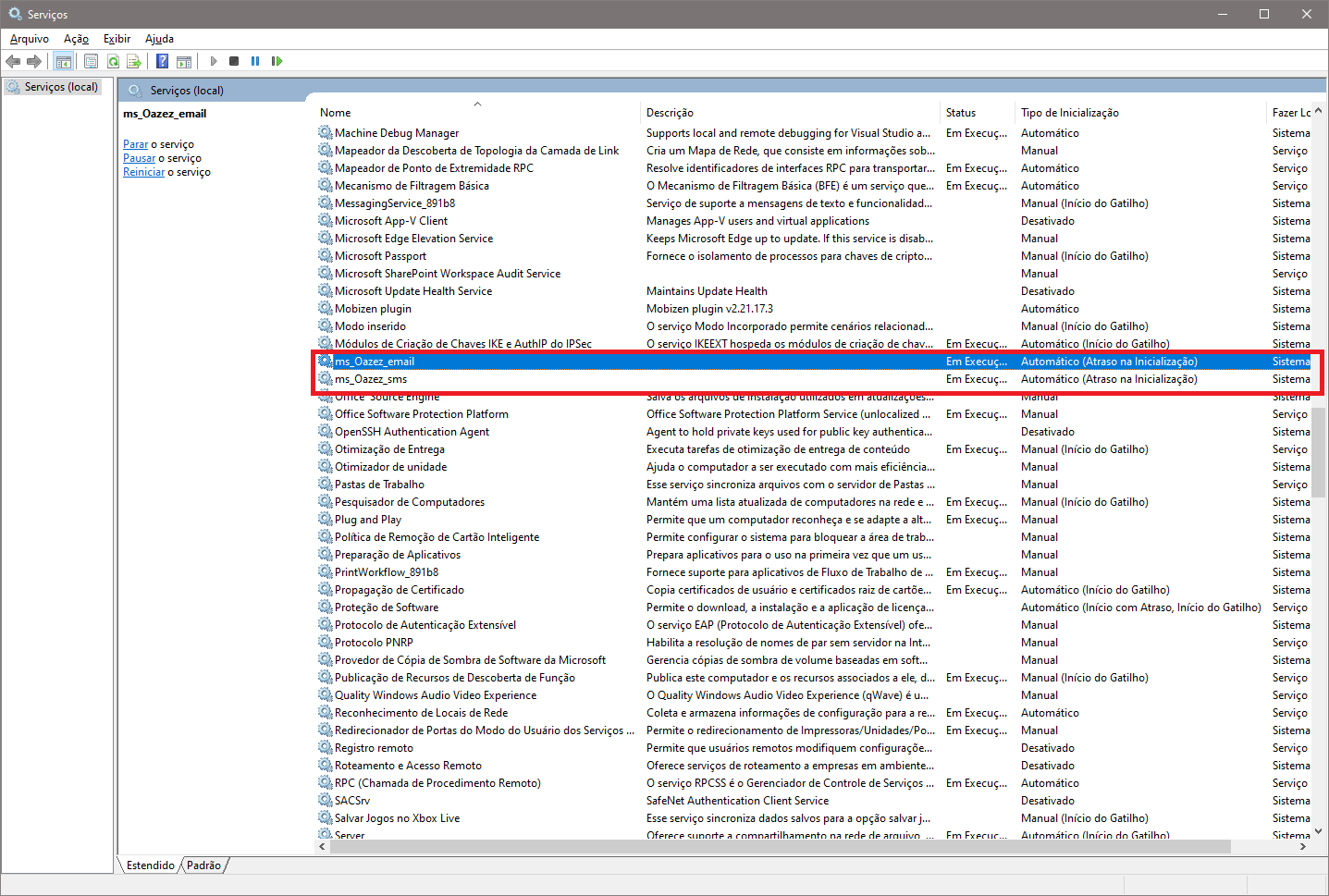
Task: Switch to the Estendido tab
Action: coord(150,865)
